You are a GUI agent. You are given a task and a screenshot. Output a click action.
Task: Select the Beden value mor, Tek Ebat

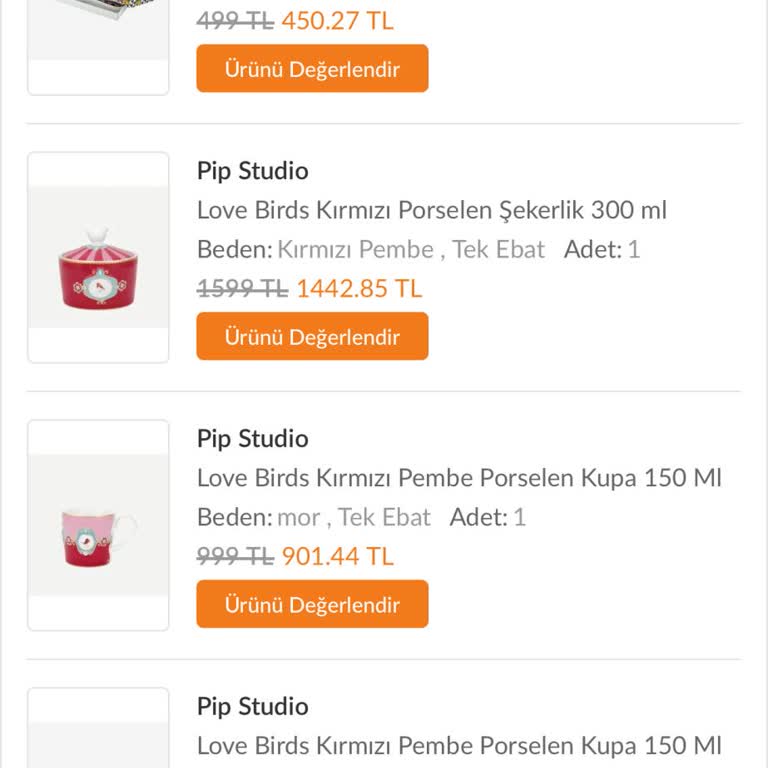pyautogui.click(x=353, y=517)
